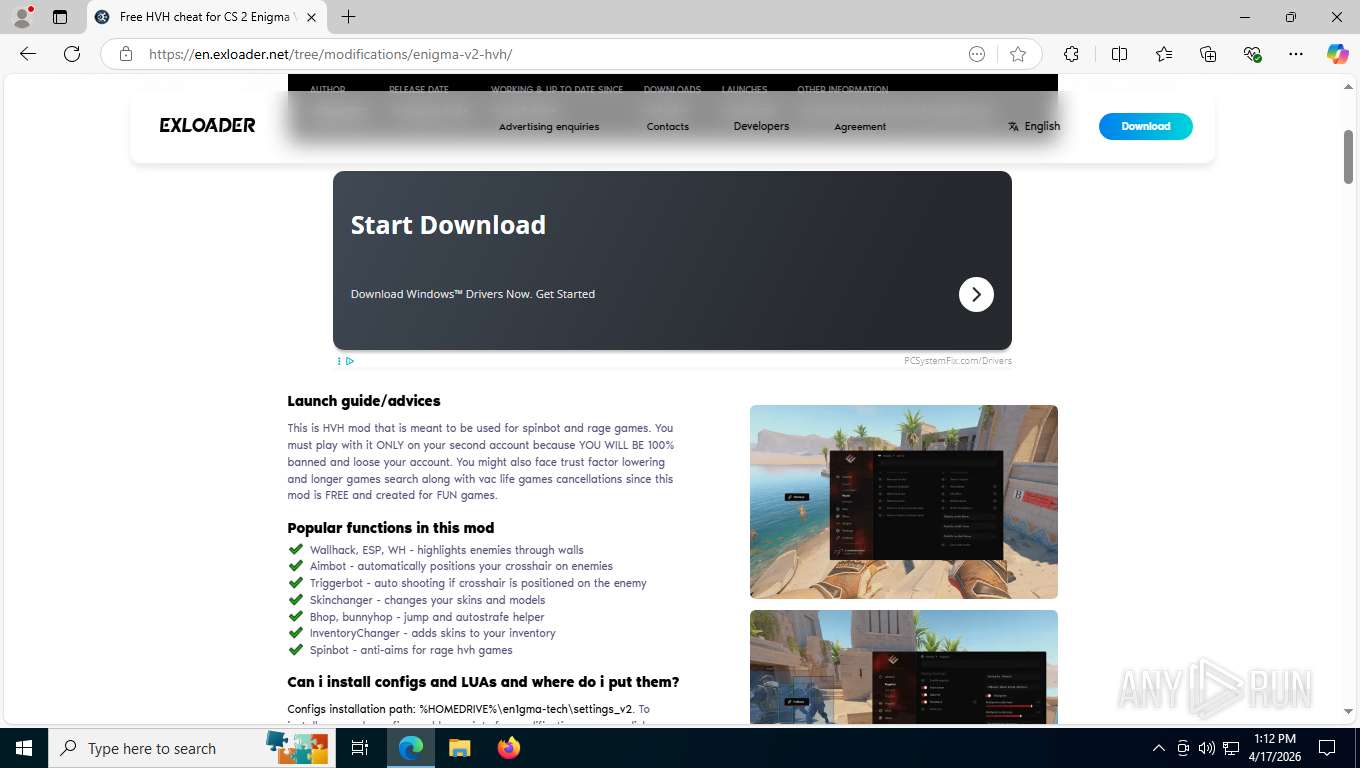Viewport: 1360px width, 768px height.
Task: Open the Copilot sidebar icon
Action: point(1338,54)
